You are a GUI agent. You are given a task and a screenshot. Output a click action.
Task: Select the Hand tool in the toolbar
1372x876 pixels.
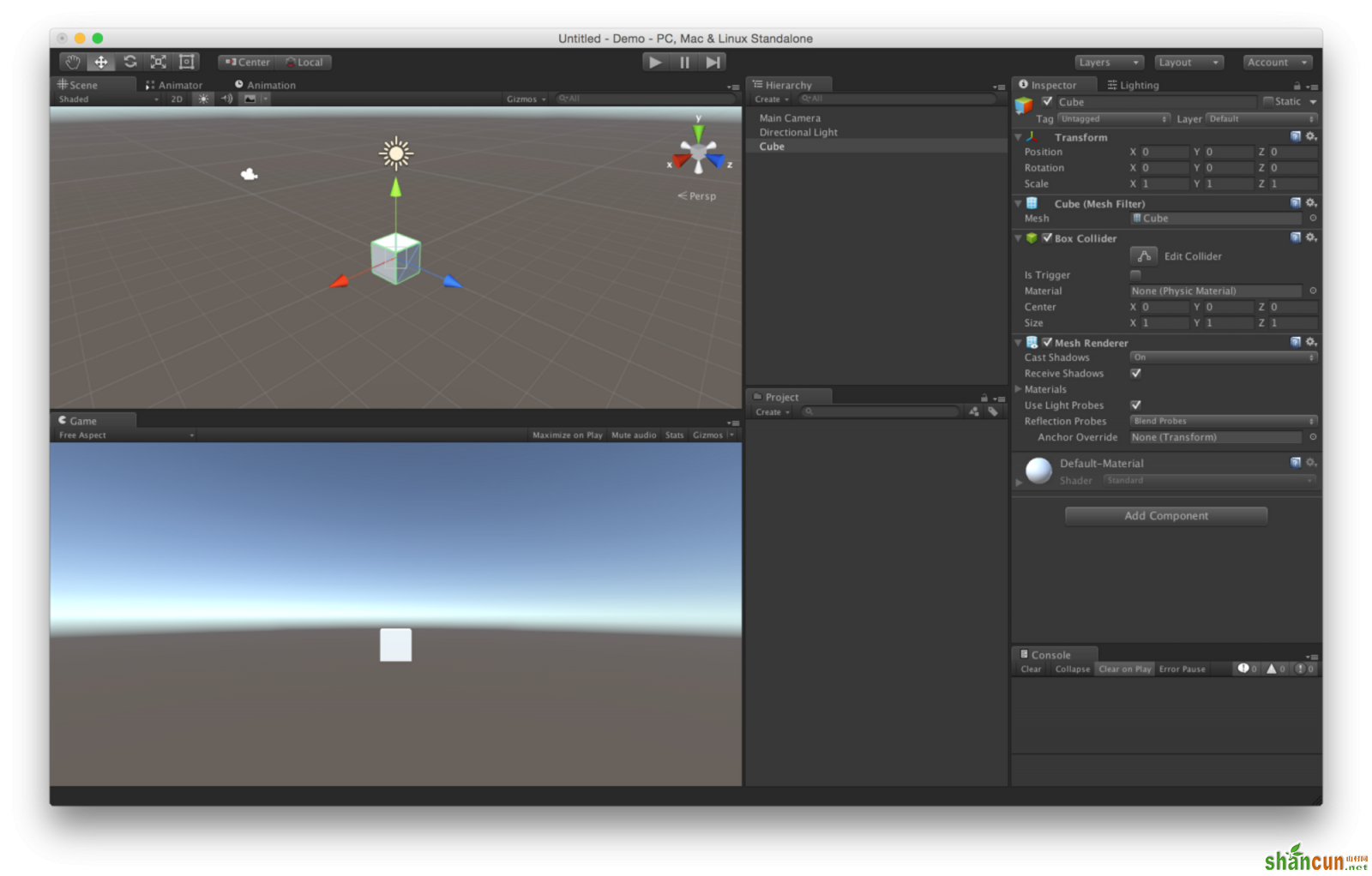[x=73, y=62]
